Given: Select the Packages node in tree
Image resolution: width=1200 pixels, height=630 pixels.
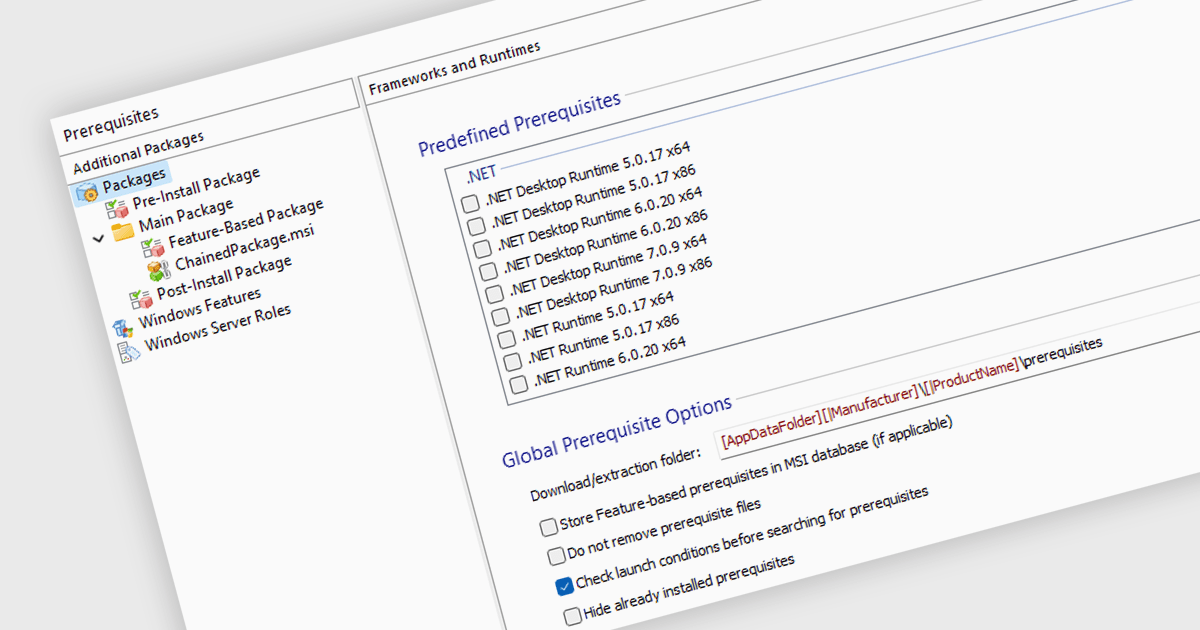Looking at the screenshot, I should 134,179.
